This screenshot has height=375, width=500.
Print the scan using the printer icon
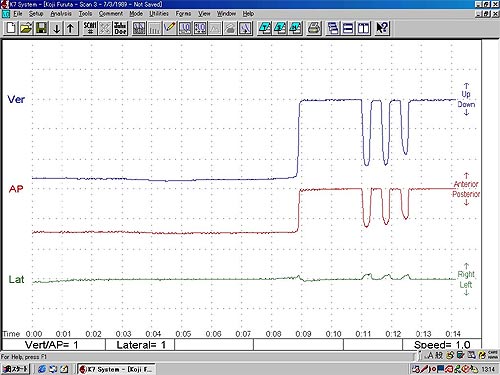click(x=314, y=28)
